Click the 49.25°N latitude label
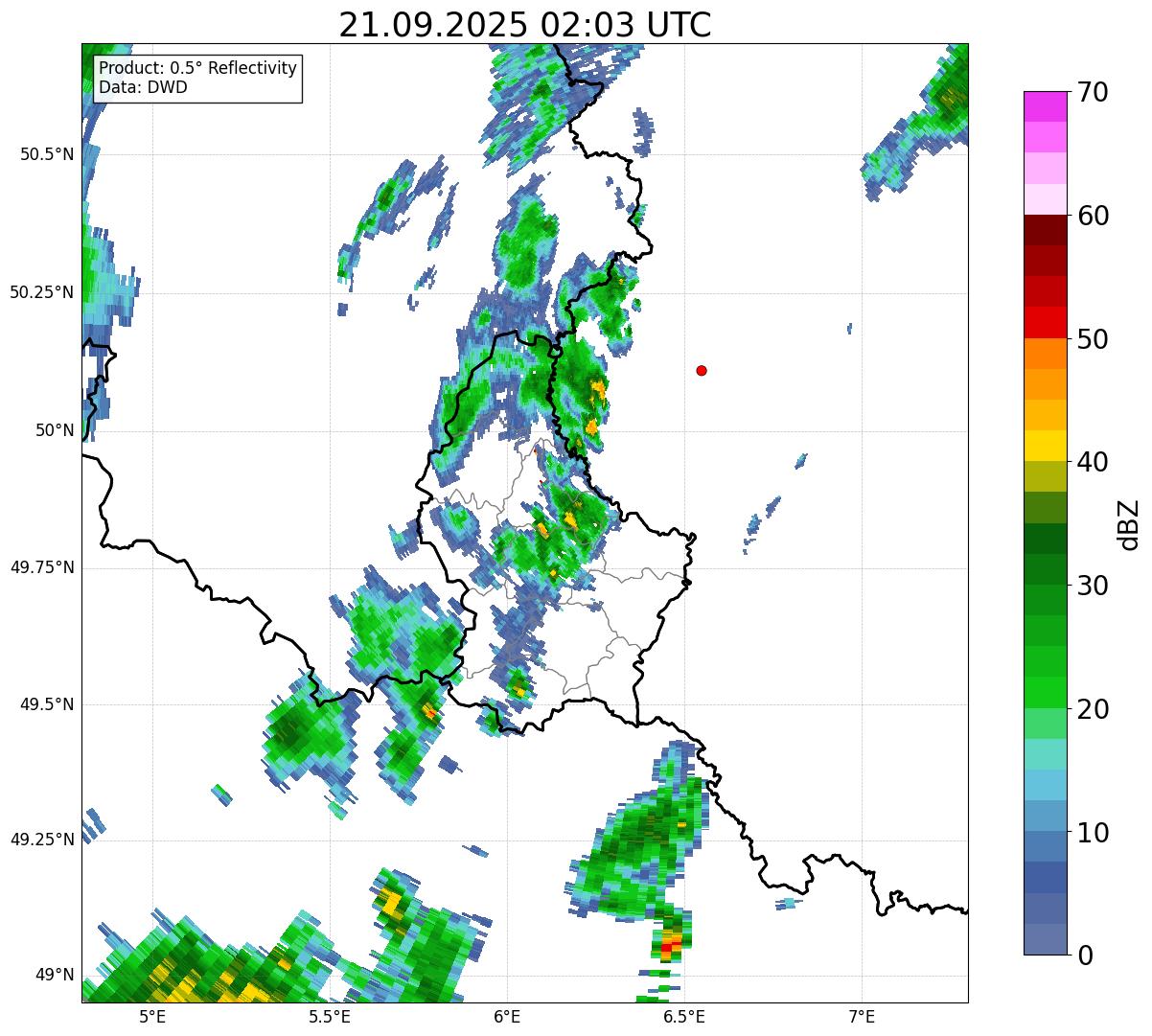The width and height of the screenshot is (1152, 1036). [x=42, y=840]
